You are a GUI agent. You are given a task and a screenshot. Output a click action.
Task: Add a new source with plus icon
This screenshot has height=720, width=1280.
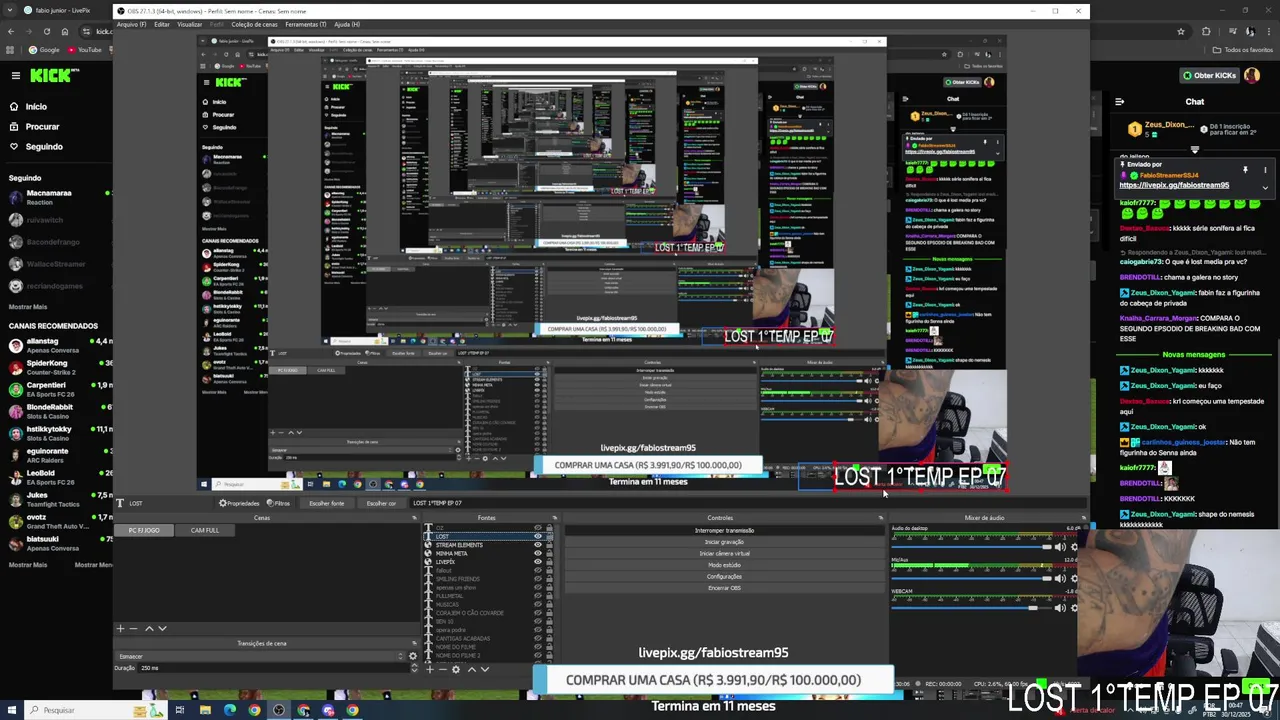pos(430,669)
